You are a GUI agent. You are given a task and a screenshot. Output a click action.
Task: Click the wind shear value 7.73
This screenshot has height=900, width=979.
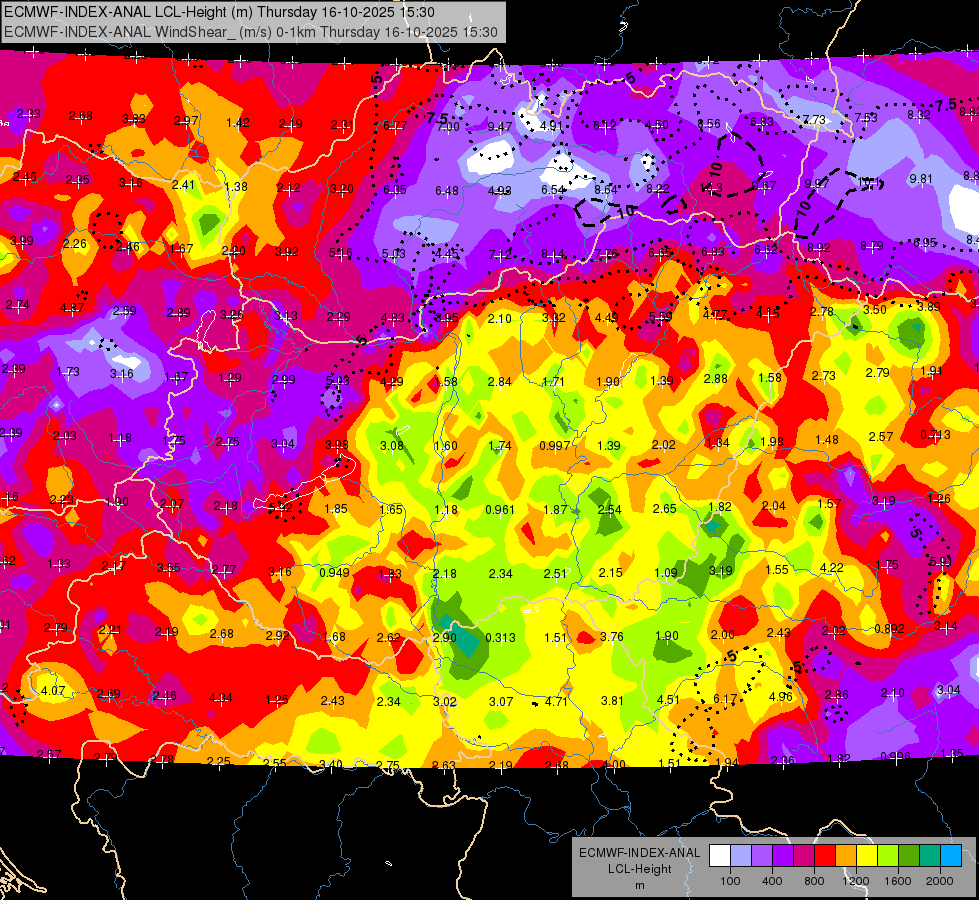coord(814,119)
